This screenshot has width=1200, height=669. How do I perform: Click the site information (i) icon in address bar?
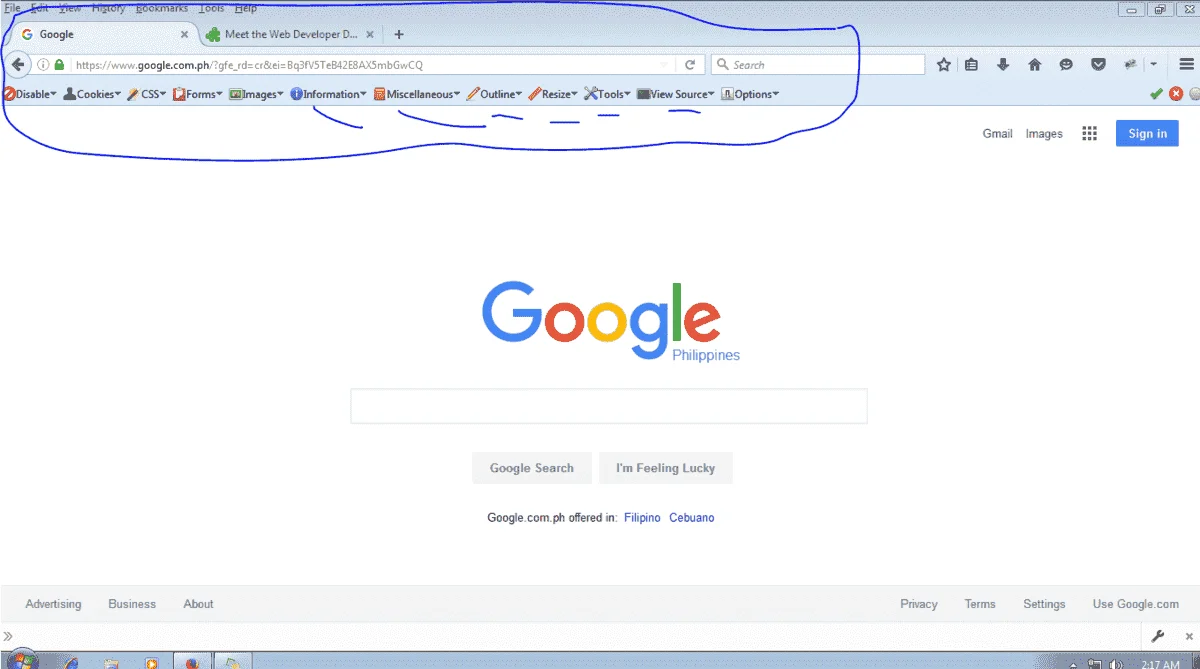(43, 65)
